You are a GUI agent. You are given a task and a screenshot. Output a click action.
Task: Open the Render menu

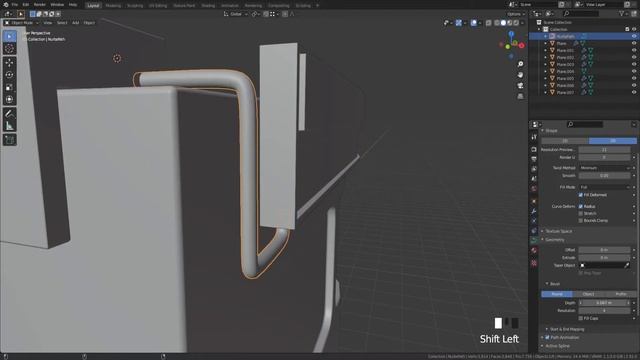[x=40, y=5]
